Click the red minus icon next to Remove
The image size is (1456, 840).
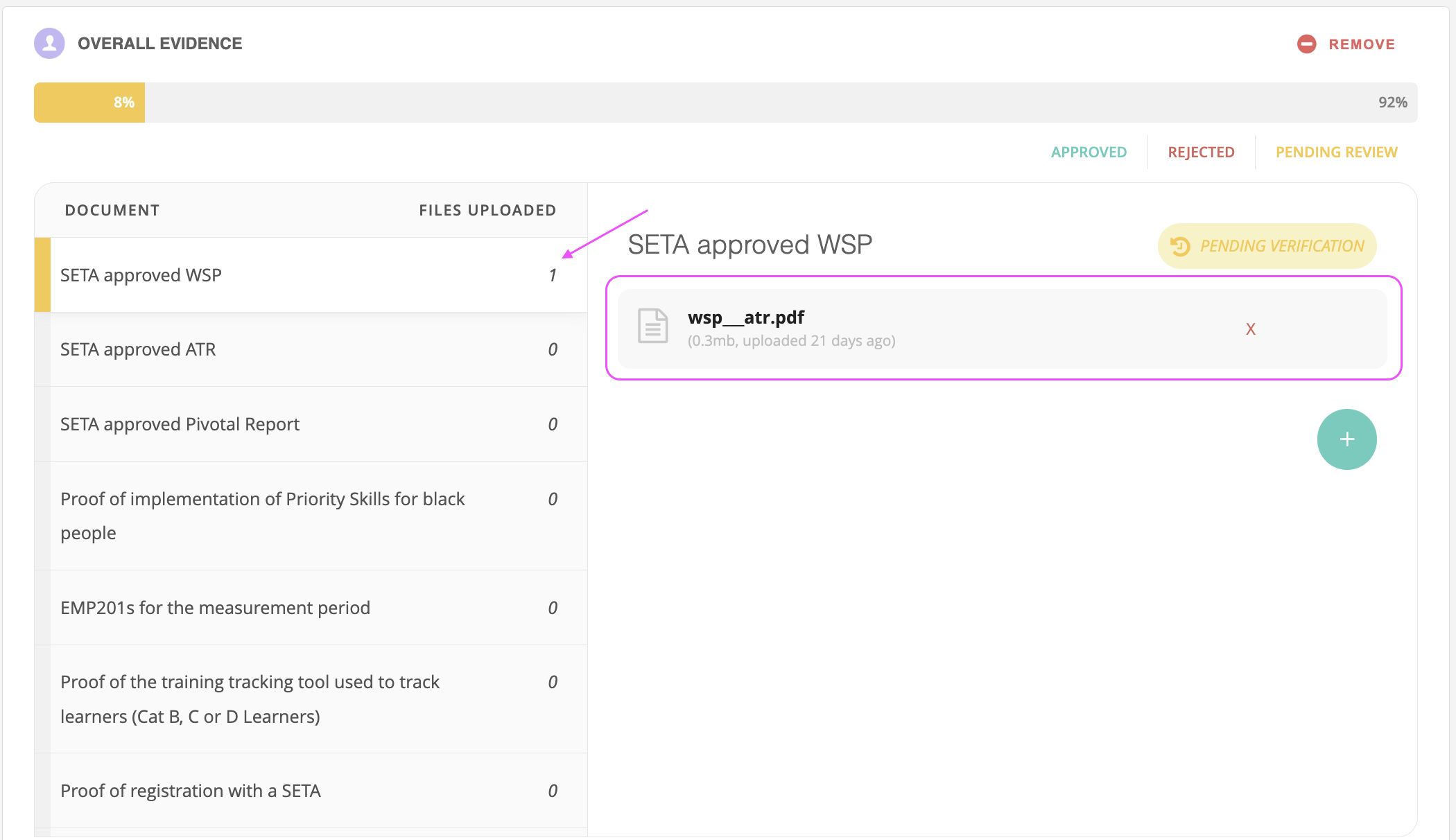coord(1306,44)
